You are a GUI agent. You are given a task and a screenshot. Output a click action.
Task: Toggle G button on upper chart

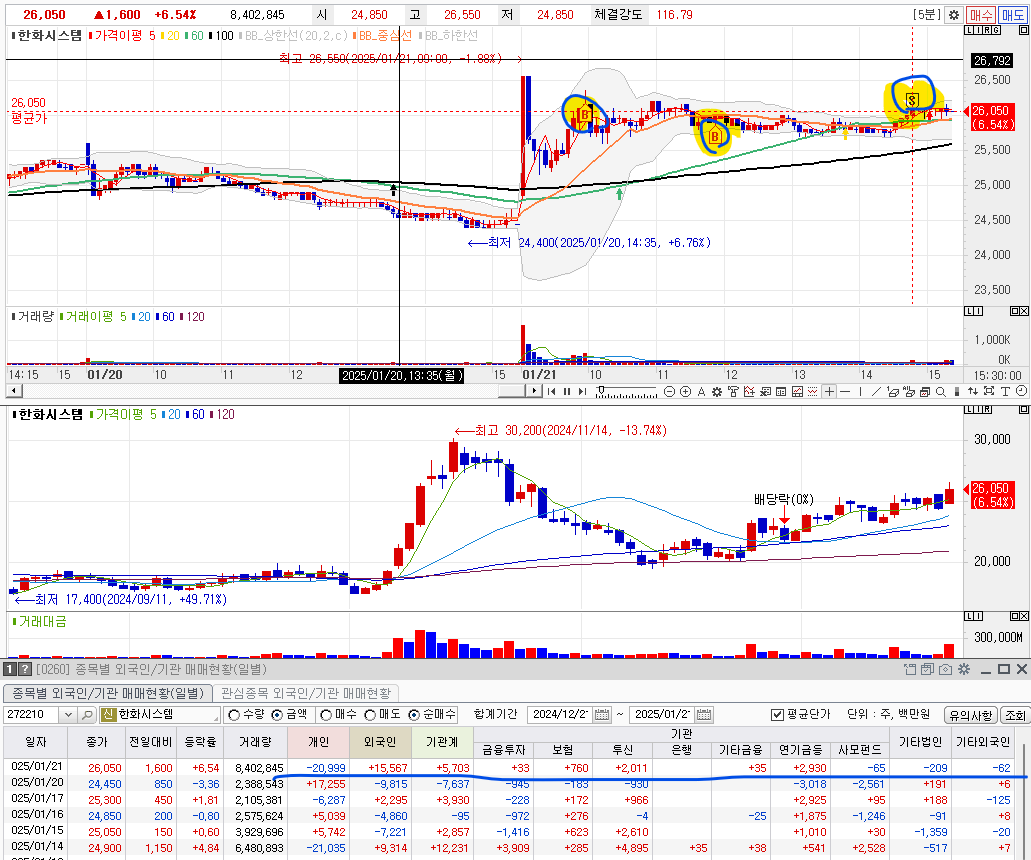(x=997, y=30)
